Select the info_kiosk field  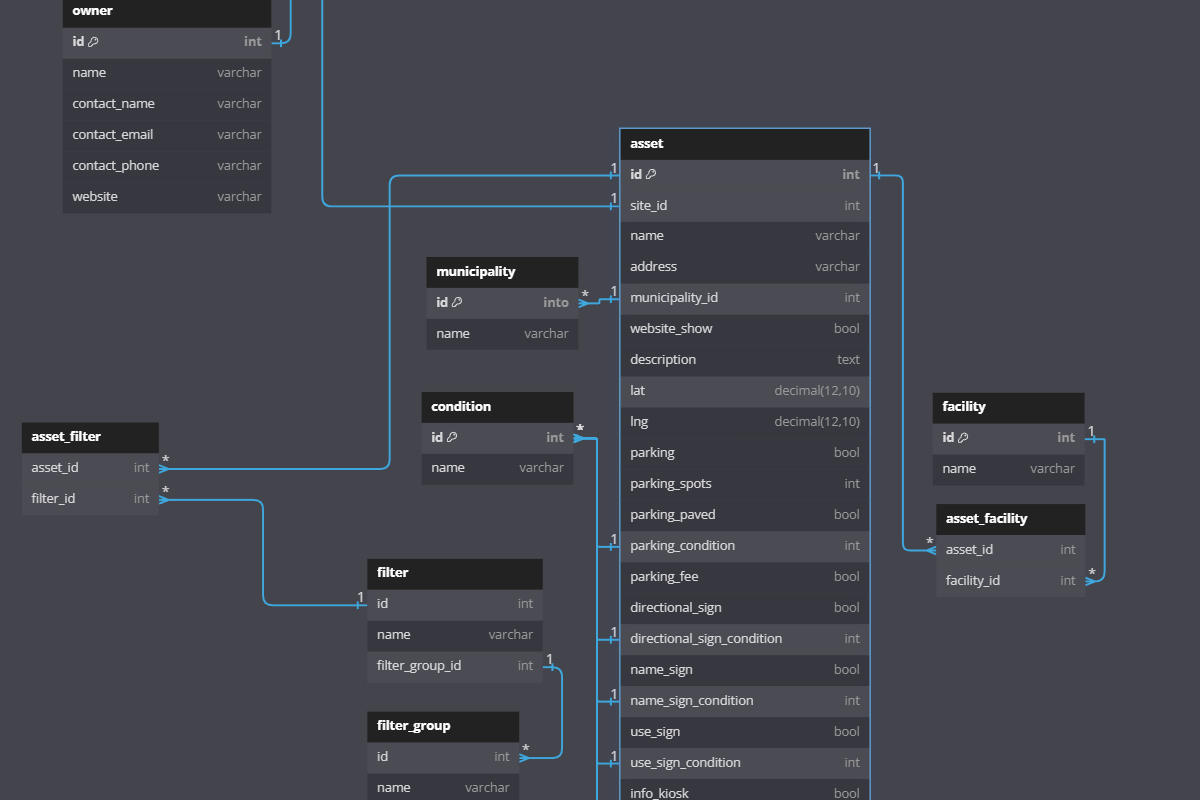pos(745,790)
